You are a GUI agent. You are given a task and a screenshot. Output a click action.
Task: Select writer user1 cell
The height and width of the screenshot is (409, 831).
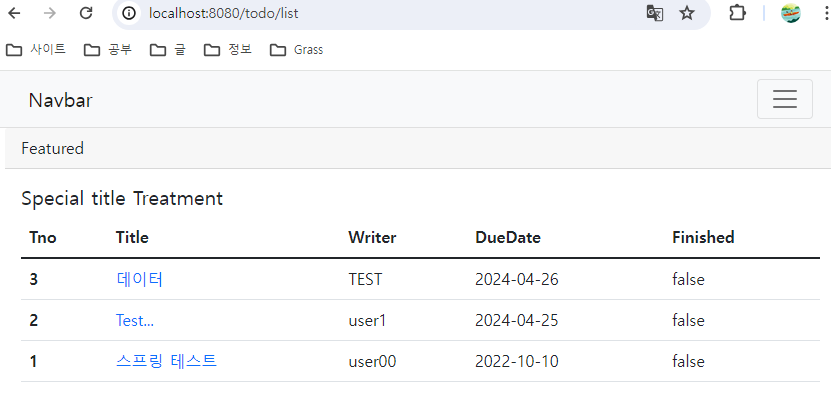point(367,321)
